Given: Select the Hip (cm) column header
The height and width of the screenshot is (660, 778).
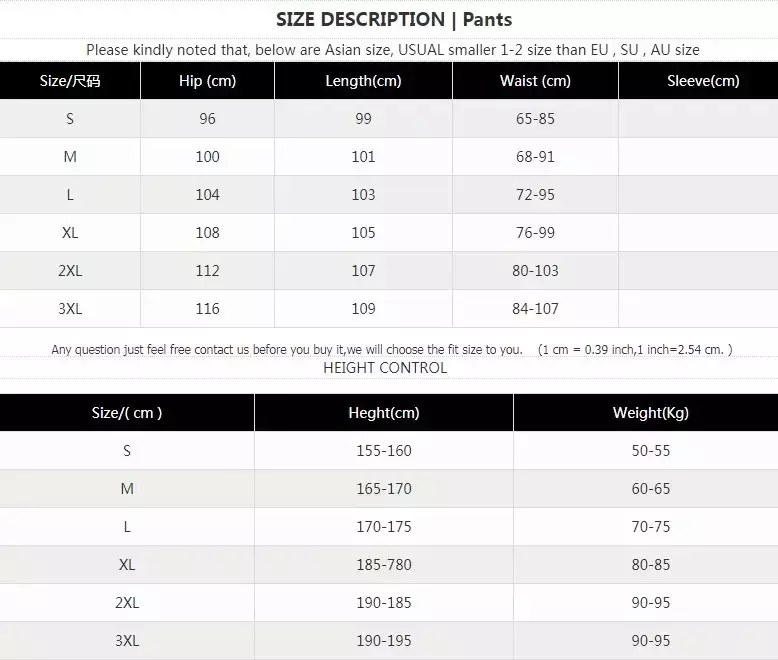Looking at the screenshot, I should click(x=207, y=80).
